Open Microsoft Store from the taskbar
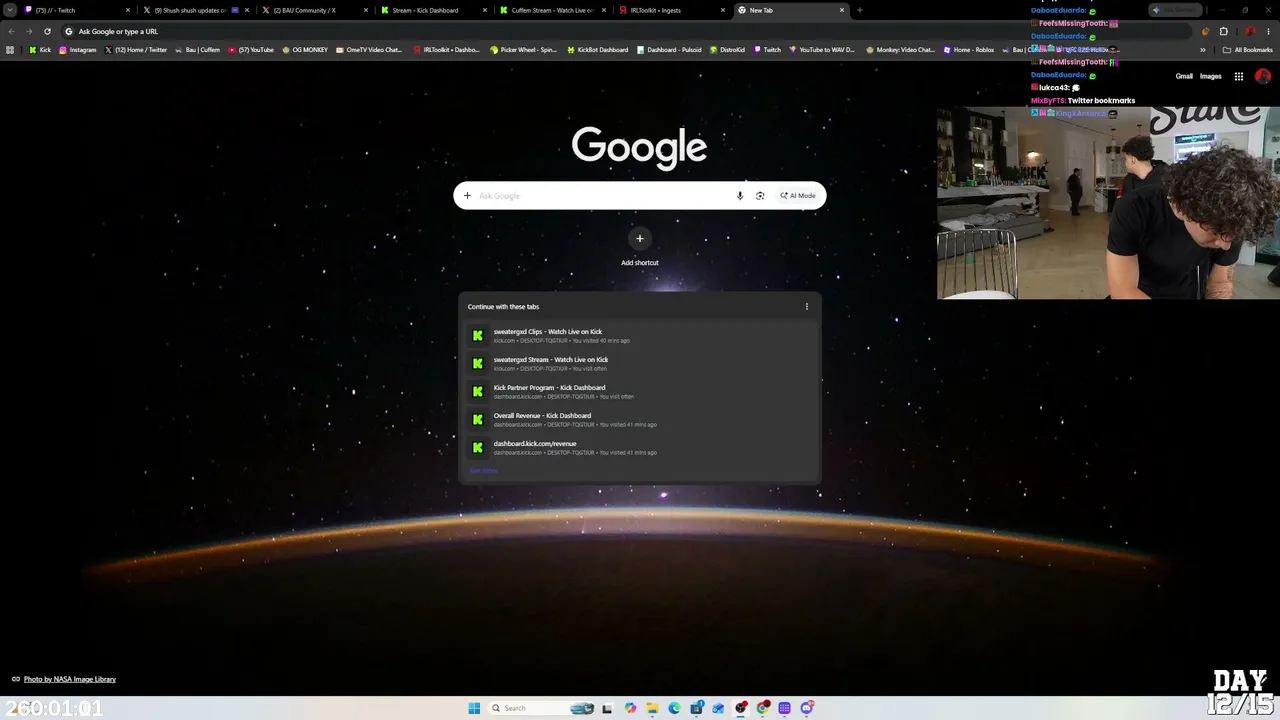This screenshot has width=1280, height=720. pyautogui.click(x=696, y=708)
